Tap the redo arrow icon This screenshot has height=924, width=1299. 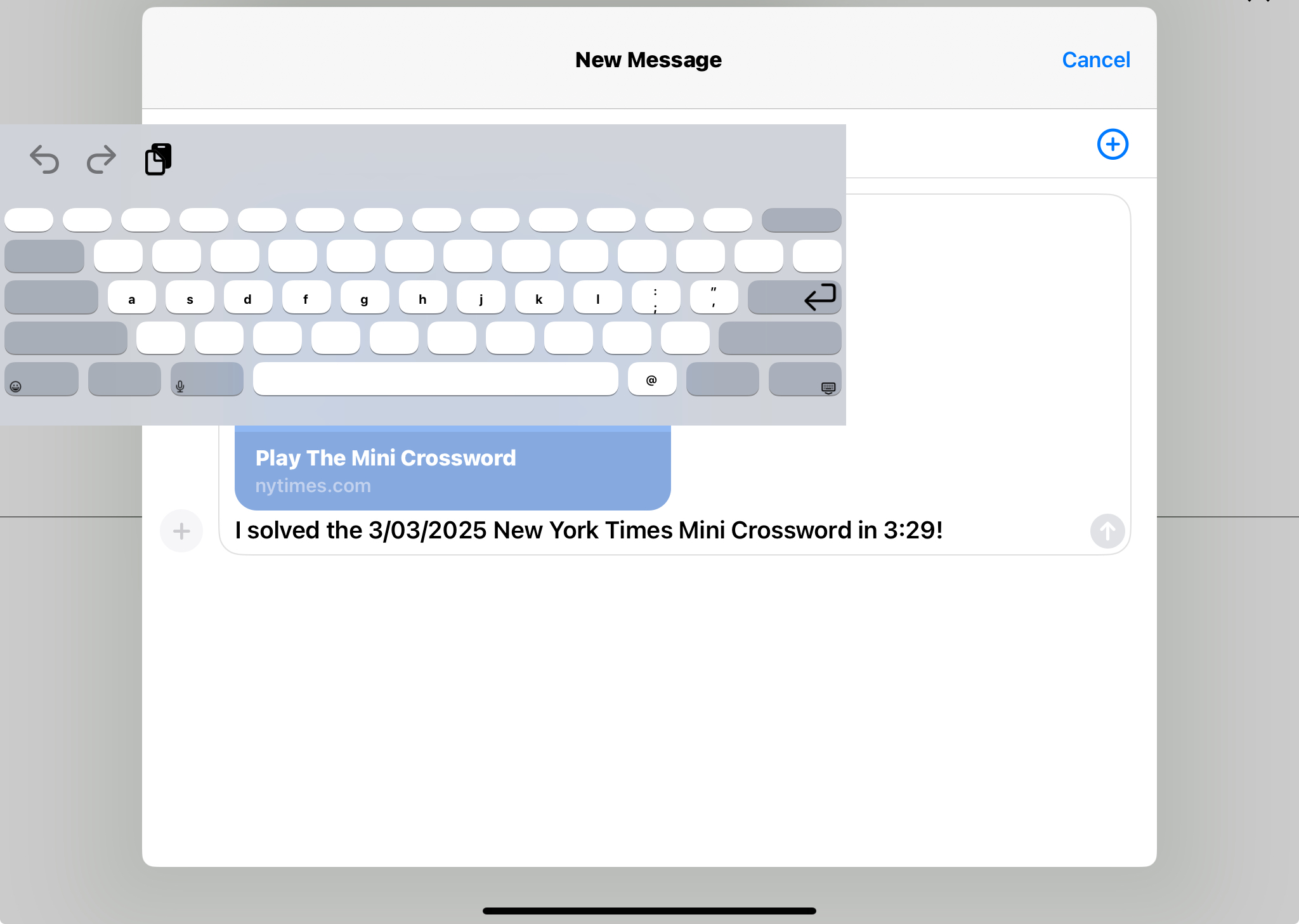coord(101,159)
